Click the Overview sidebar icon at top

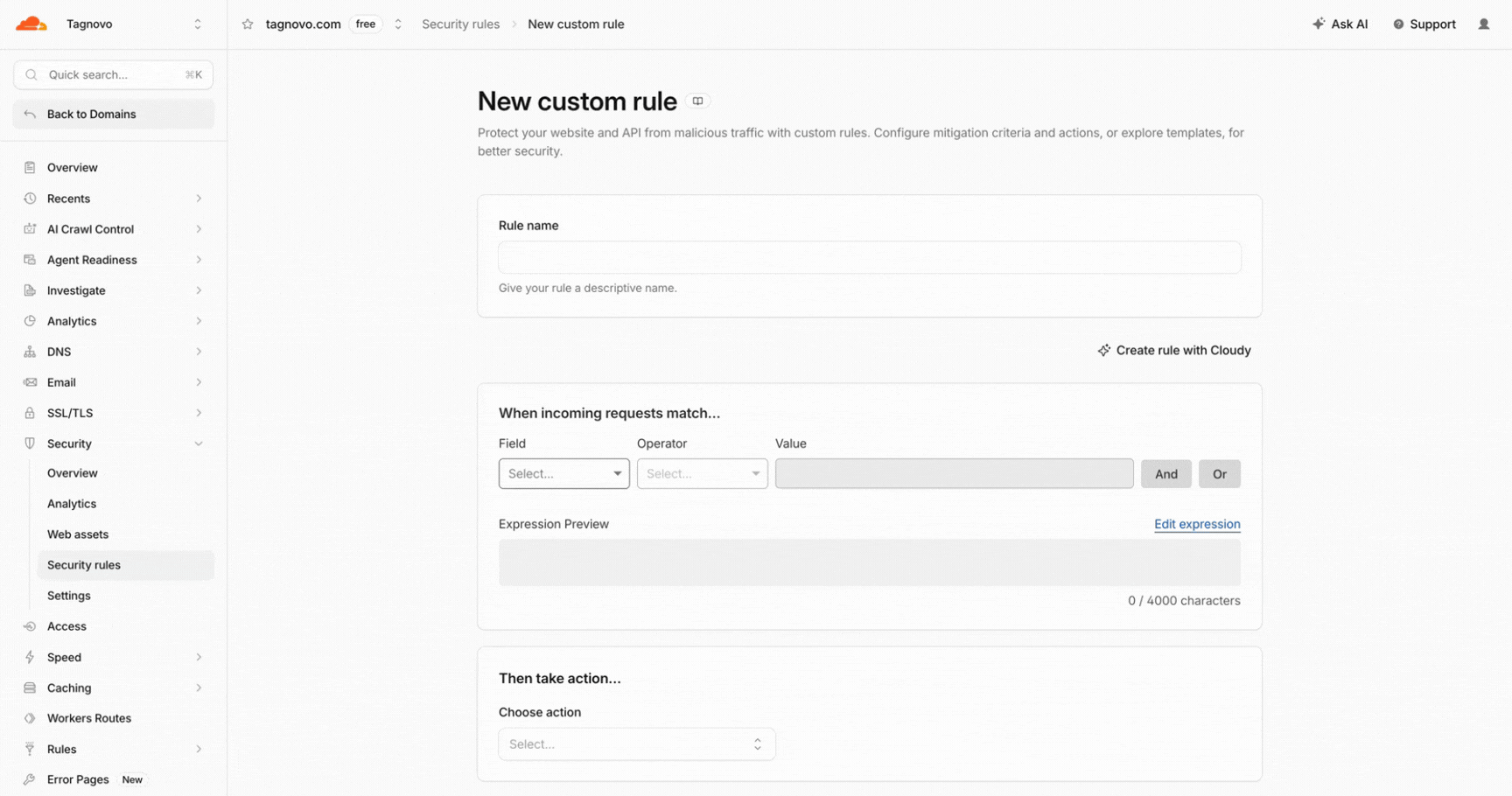coord(30,167)
